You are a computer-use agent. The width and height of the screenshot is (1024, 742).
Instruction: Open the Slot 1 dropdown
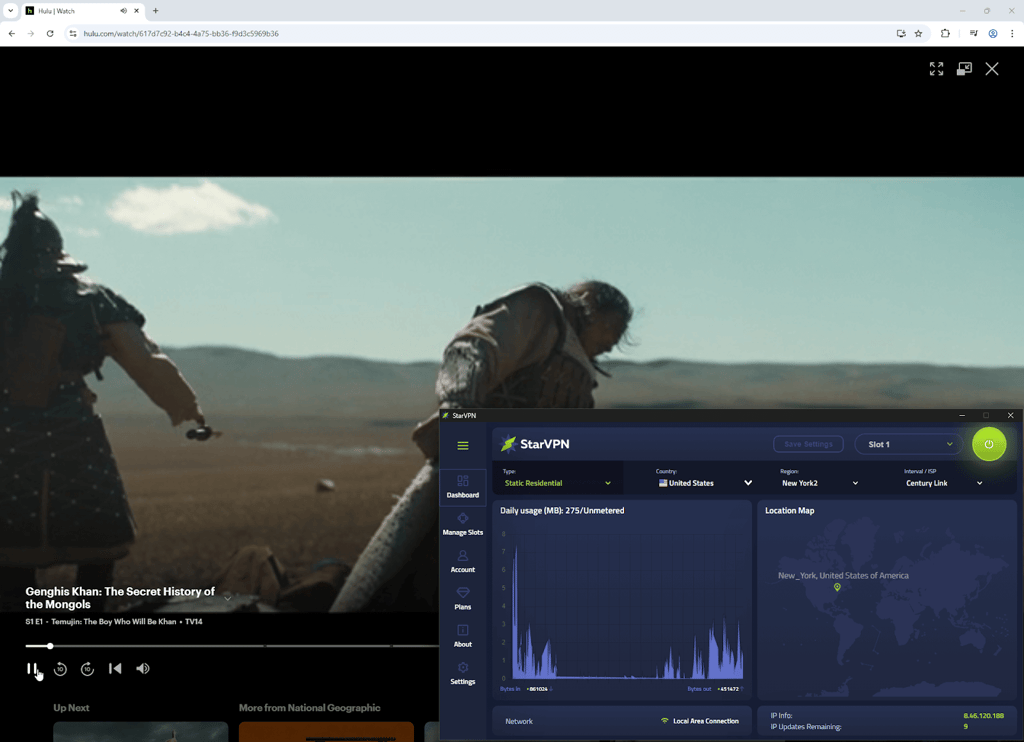coord(908,444)
